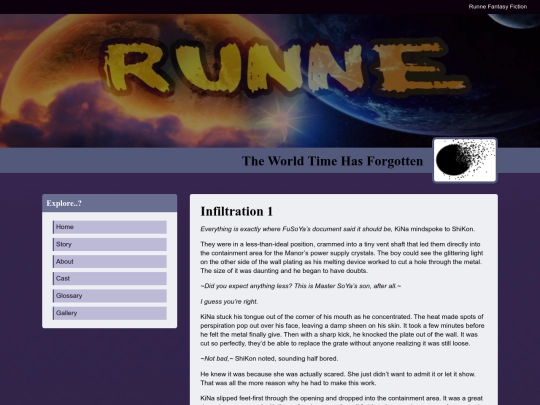Screen dimensions: 540x405
Task: Click the dissolving black sphere image
Action: (465, 160)
